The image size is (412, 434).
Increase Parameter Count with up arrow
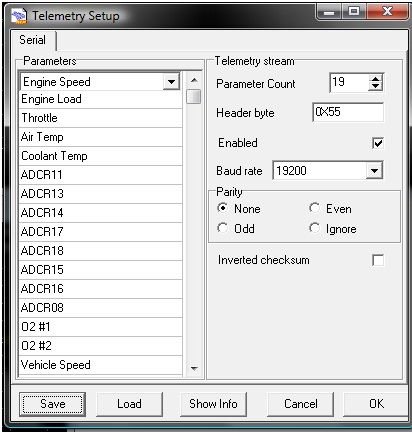point(376,79)
